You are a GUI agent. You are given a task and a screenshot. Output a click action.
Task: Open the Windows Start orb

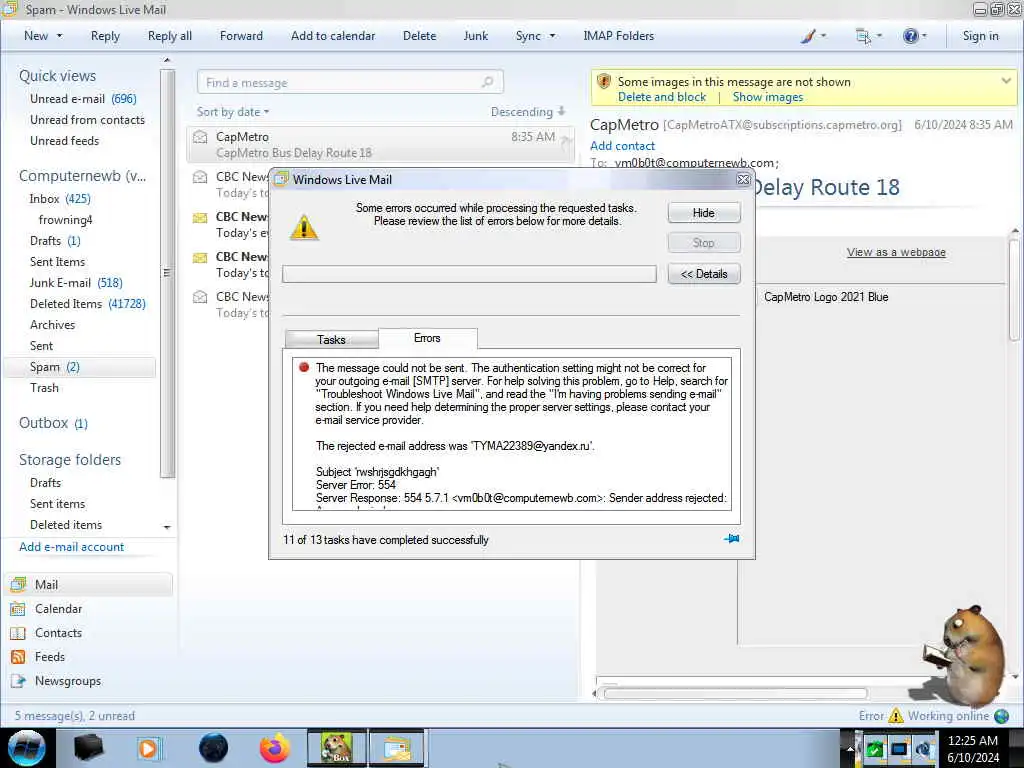click(27, 748)
